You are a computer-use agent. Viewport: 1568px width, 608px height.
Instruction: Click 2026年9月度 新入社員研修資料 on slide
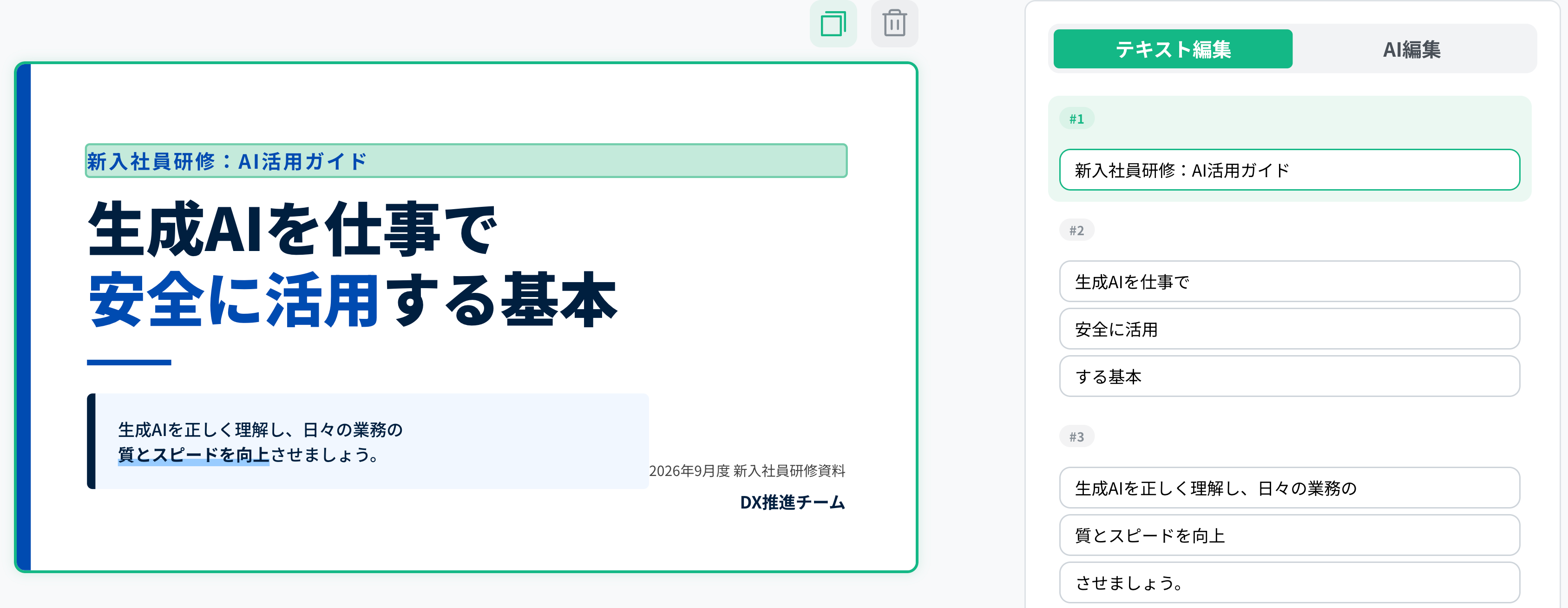click(x=747, y=471)
